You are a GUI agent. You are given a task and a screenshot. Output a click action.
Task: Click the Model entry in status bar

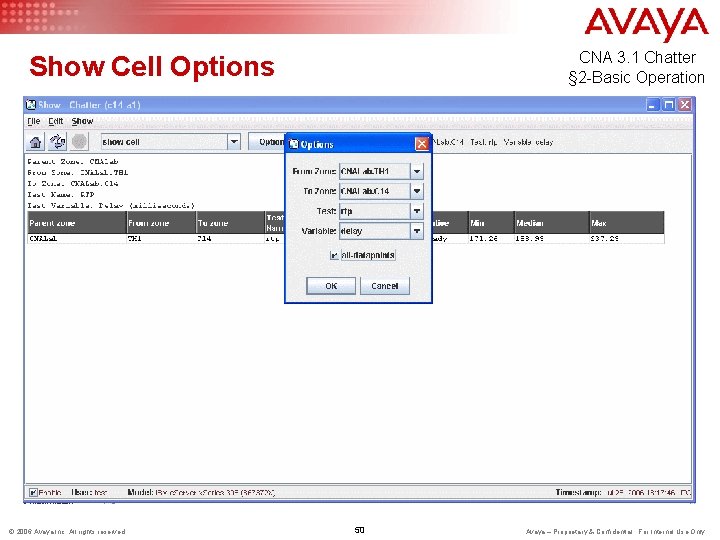coord(201,492)
